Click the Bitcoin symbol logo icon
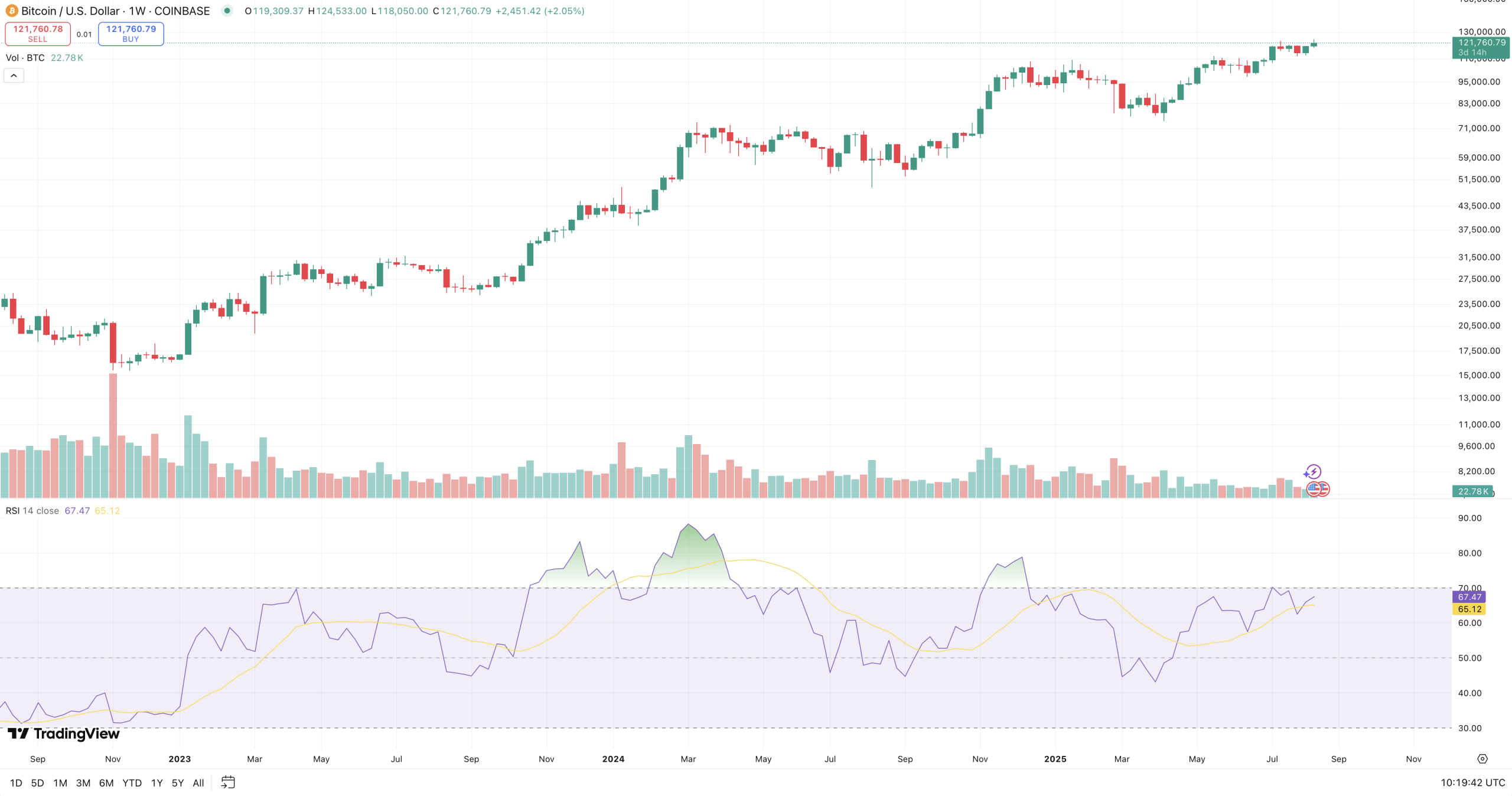1512x796 pixels. (x=11, y=11)
